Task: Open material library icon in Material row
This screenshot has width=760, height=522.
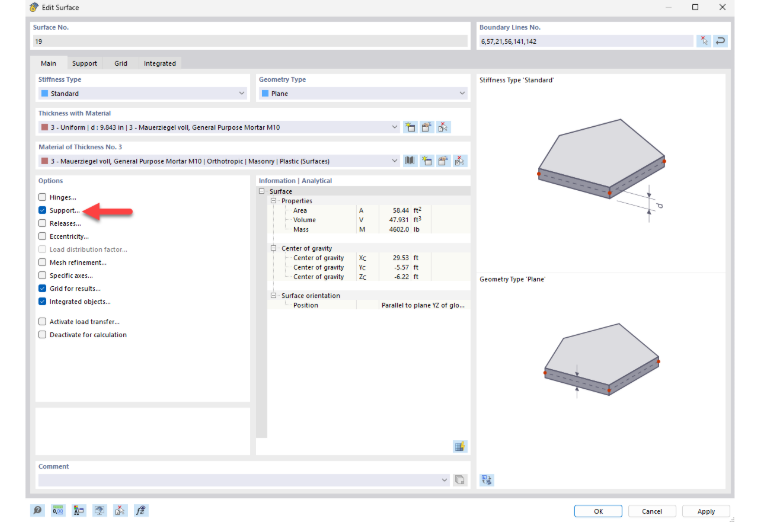Action: point(410,161)
